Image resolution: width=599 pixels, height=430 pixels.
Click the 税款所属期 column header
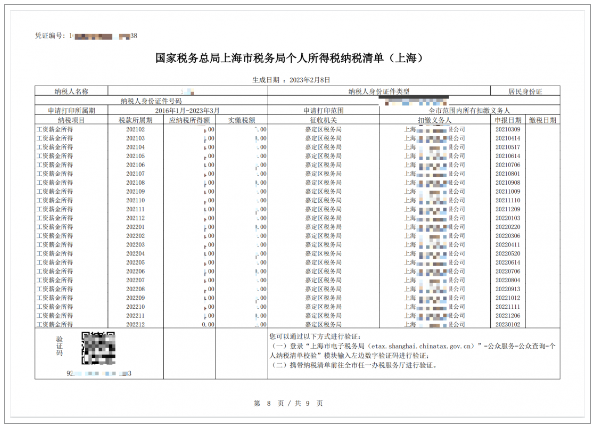pyautogui.click(x=136, y=120)
